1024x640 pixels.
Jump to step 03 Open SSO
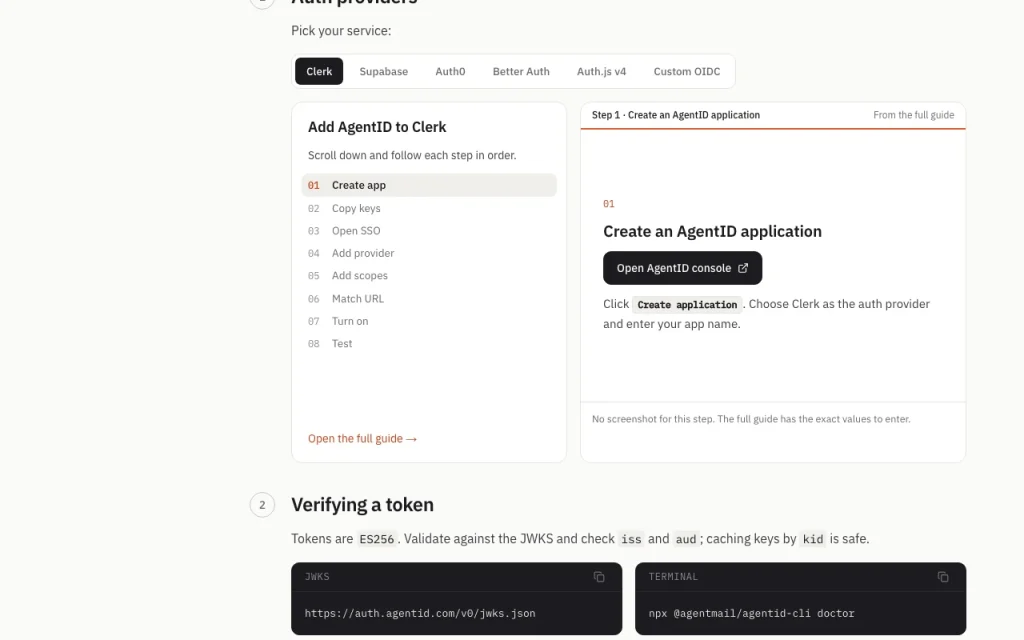pyautogui.click(x=428, y=231)
